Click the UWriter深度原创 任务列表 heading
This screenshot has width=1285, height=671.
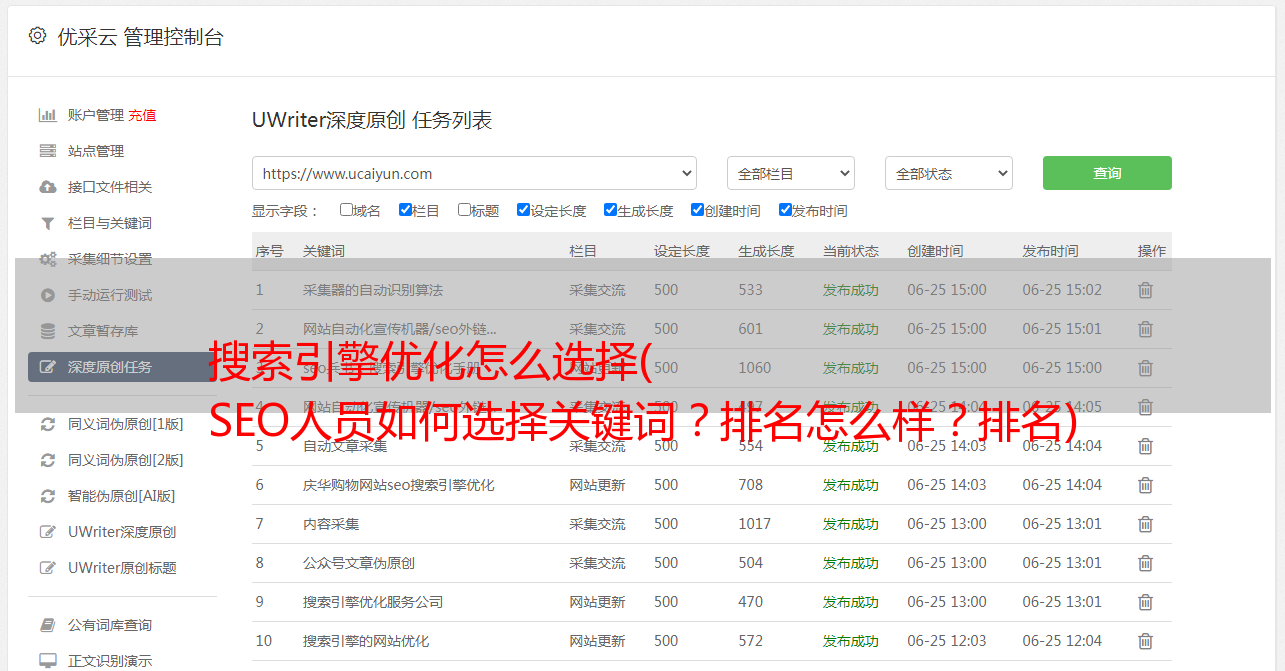tap(372, 121)
